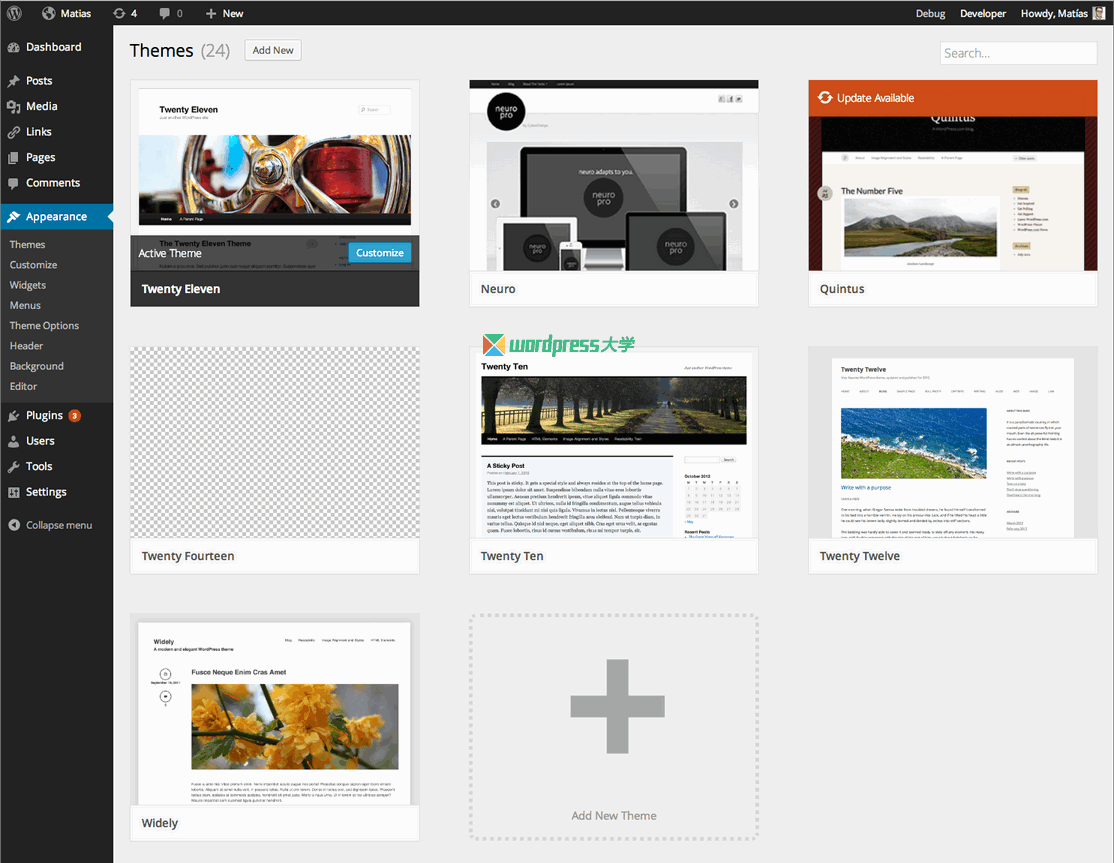Screen dimensions: 1114x863
Task: Open the Menus submenu item
Action: pos(26,305)
